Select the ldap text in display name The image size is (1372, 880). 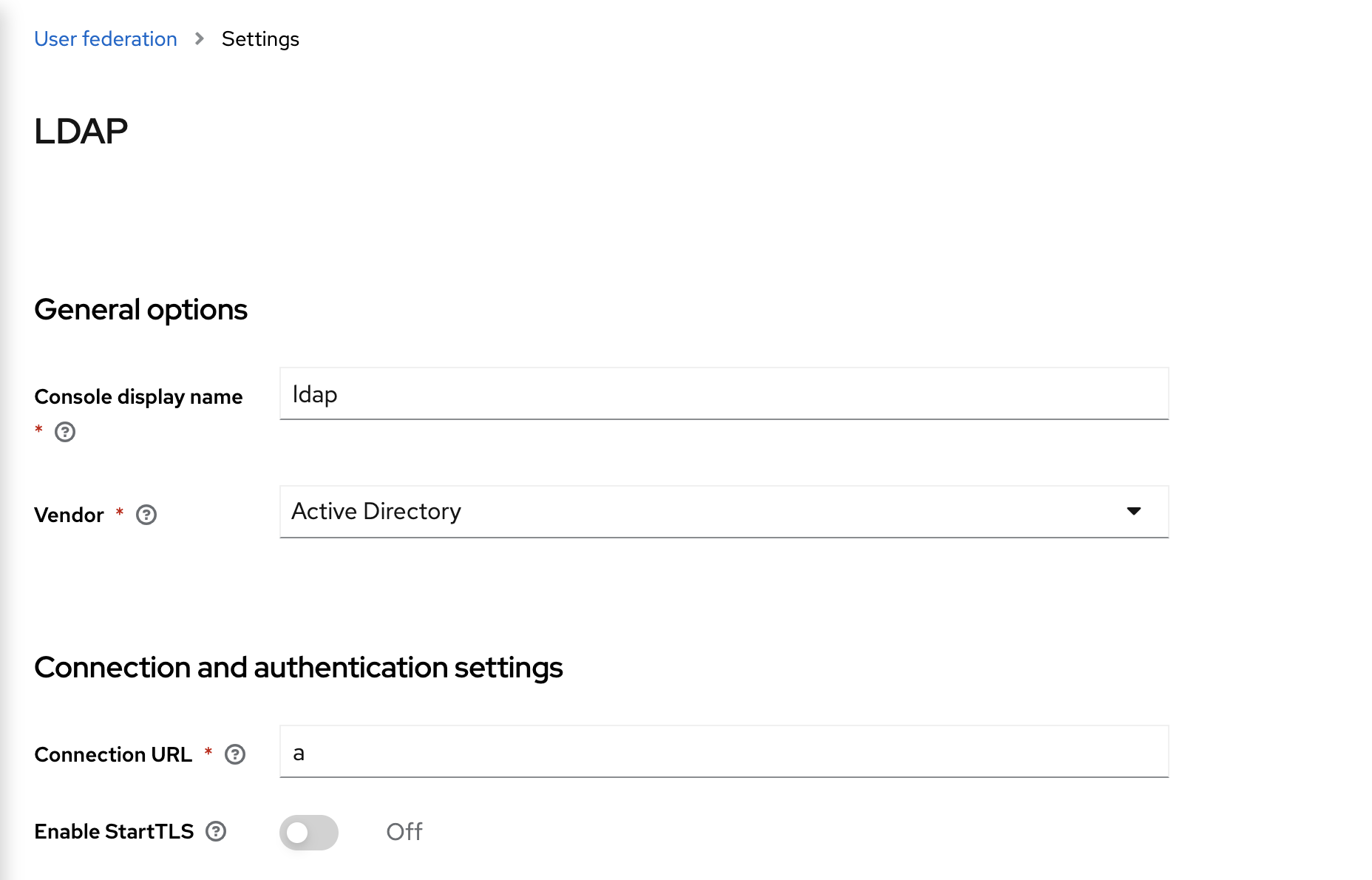point(314,394)
